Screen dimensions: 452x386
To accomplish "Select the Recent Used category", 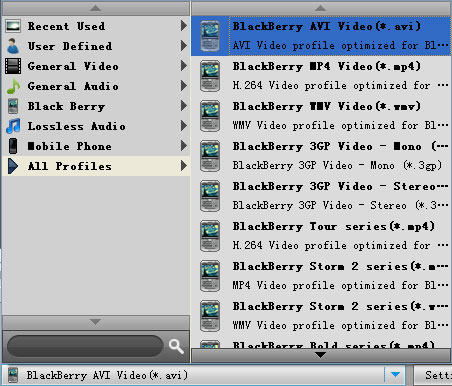I will tap(96, 26).
